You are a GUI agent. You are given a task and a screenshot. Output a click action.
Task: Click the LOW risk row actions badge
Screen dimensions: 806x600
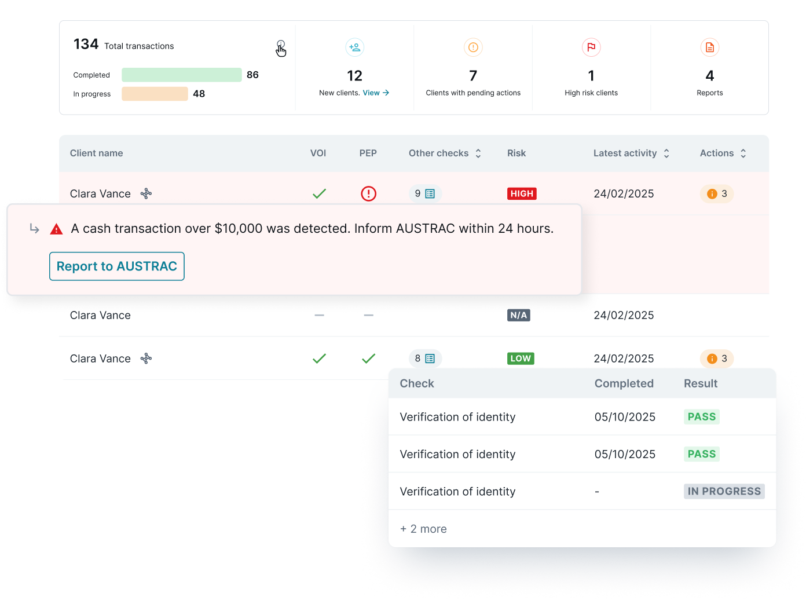[x=716, y=358]
